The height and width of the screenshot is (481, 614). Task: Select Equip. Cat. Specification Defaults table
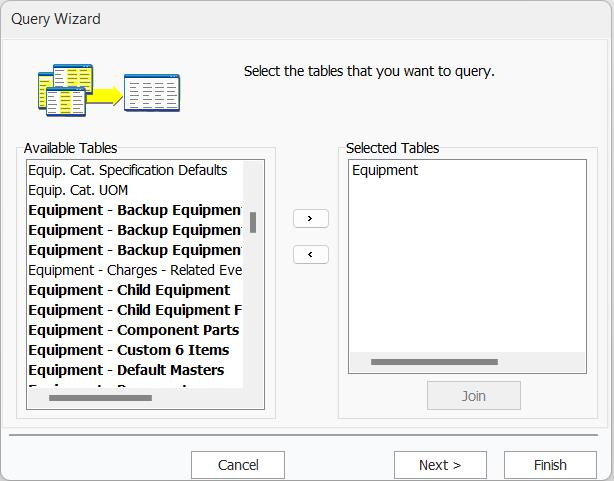pyautogui.click(x=128, y=170)
